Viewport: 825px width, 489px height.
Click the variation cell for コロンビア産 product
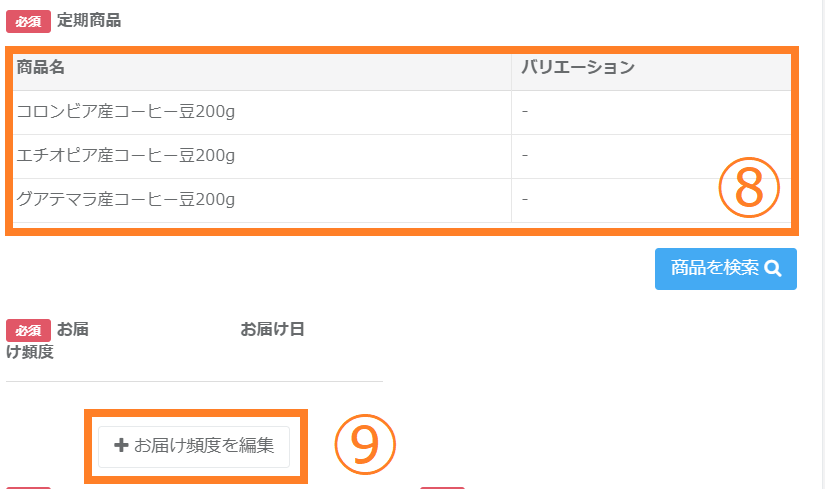tap(525, 112)
